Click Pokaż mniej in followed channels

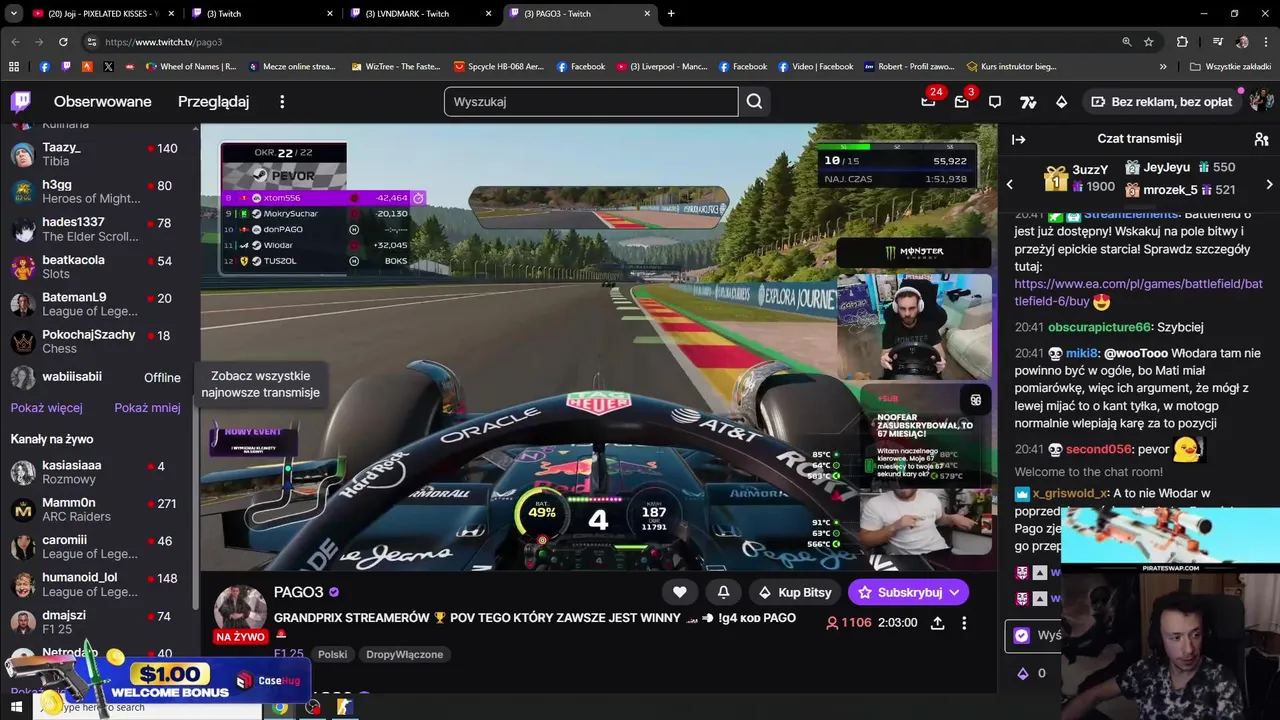[x=147, y=408]
